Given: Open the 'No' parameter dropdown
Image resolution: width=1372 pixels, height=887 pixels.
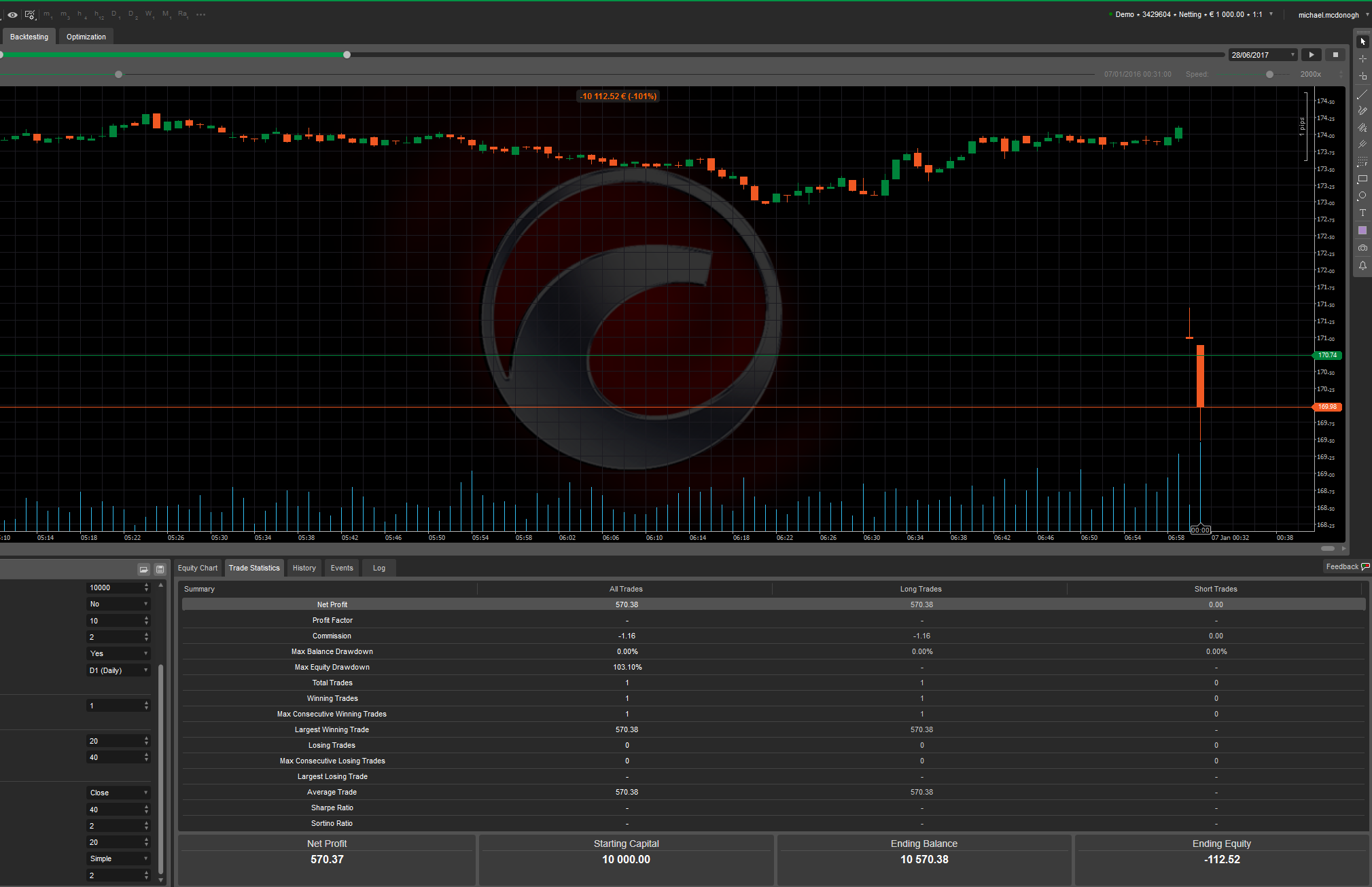Looking at the screenshot, I should coord(118,604).
